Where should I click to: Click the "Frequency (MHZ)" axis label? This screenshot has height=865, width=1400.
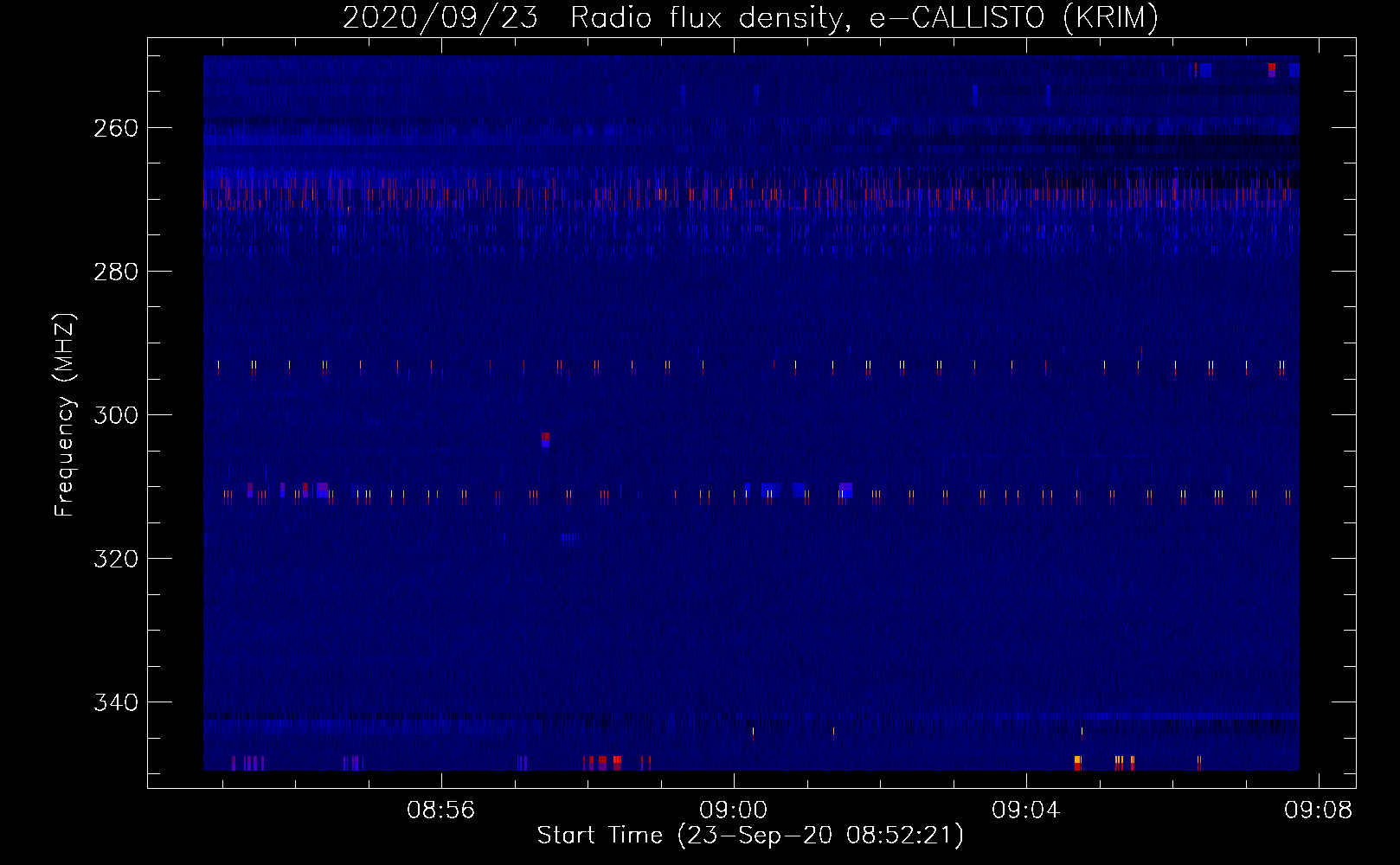pyautogui.click(x=66, y=414)
